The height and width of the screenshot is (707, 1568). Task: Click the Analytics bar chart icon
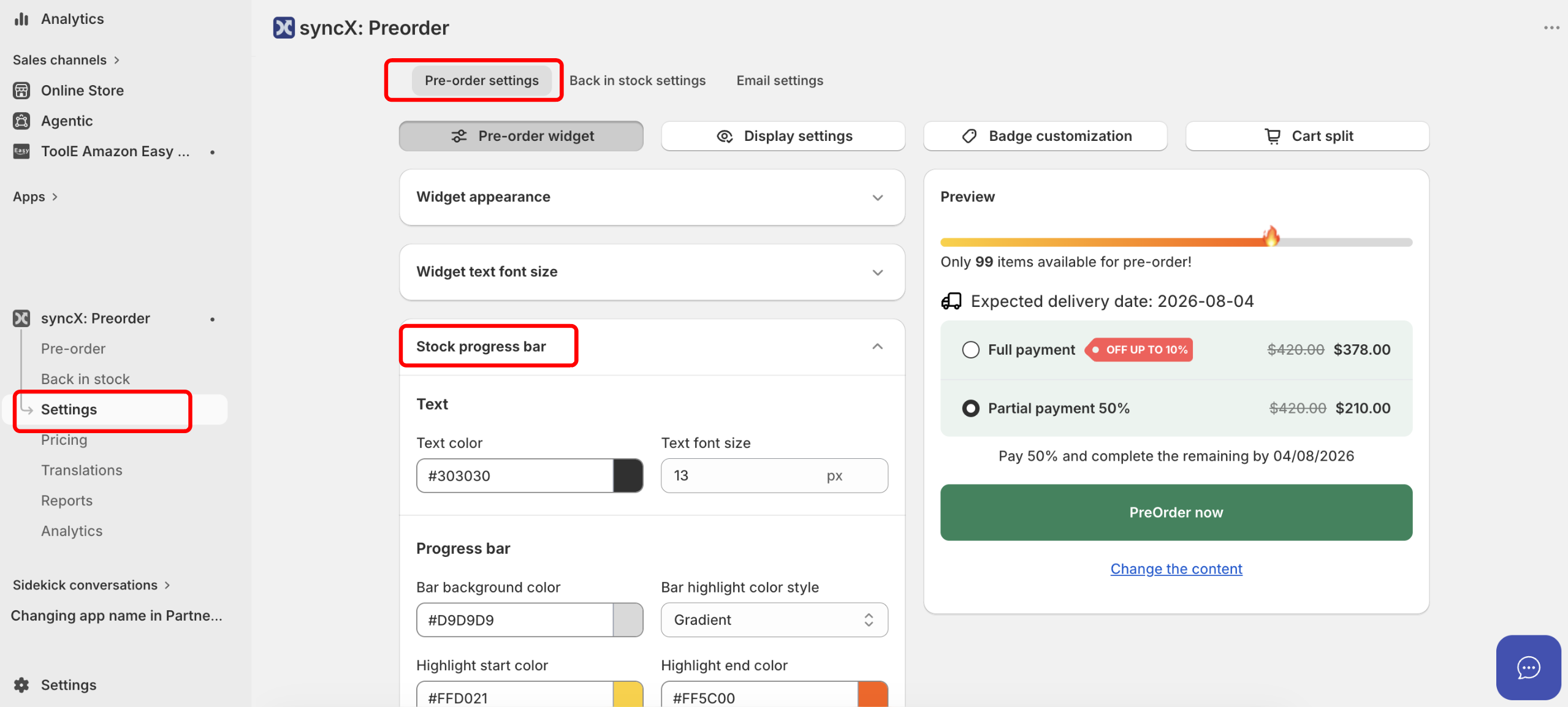(x=21, y=19)
